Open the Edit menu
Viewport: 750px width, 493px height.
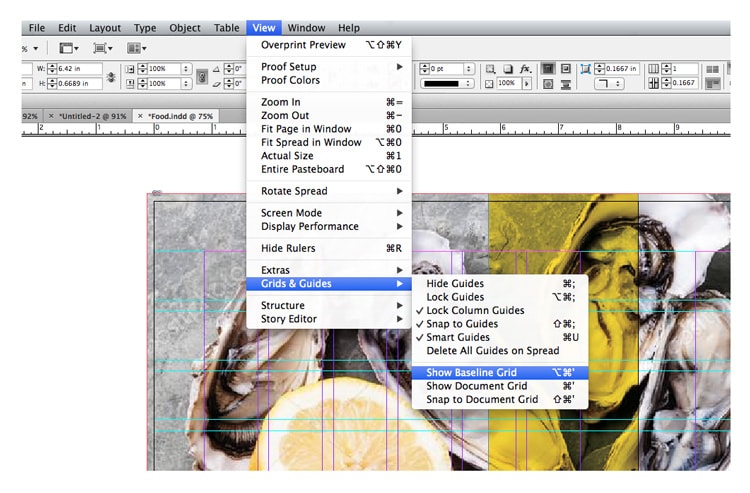(x=67, y=28)
